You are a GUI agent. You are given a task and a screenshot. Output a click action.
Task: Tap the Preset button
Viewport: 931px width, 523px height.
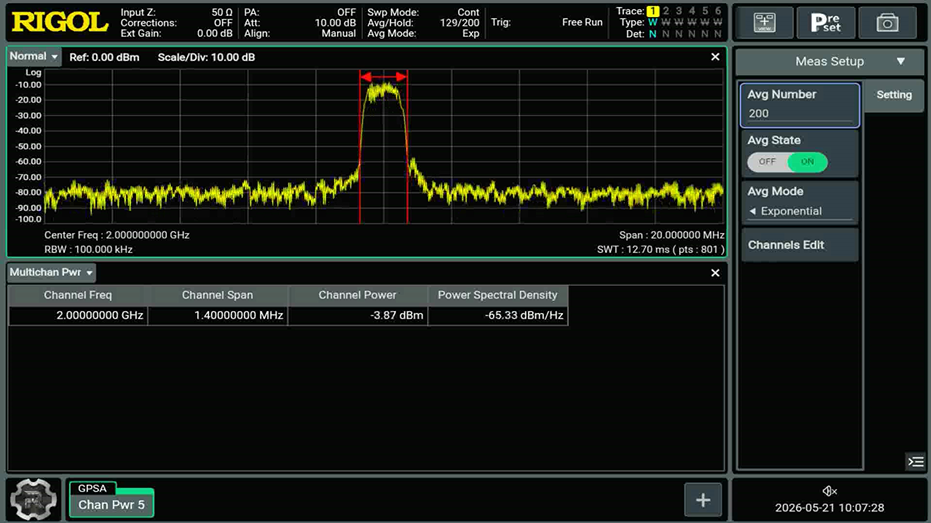point(825,23)
